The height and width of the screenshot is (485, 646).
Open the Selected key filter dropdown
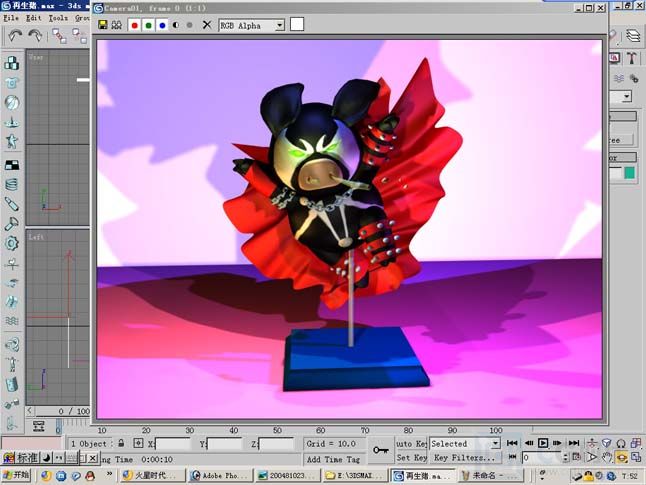pyautogui.click(x=465, y=443)
